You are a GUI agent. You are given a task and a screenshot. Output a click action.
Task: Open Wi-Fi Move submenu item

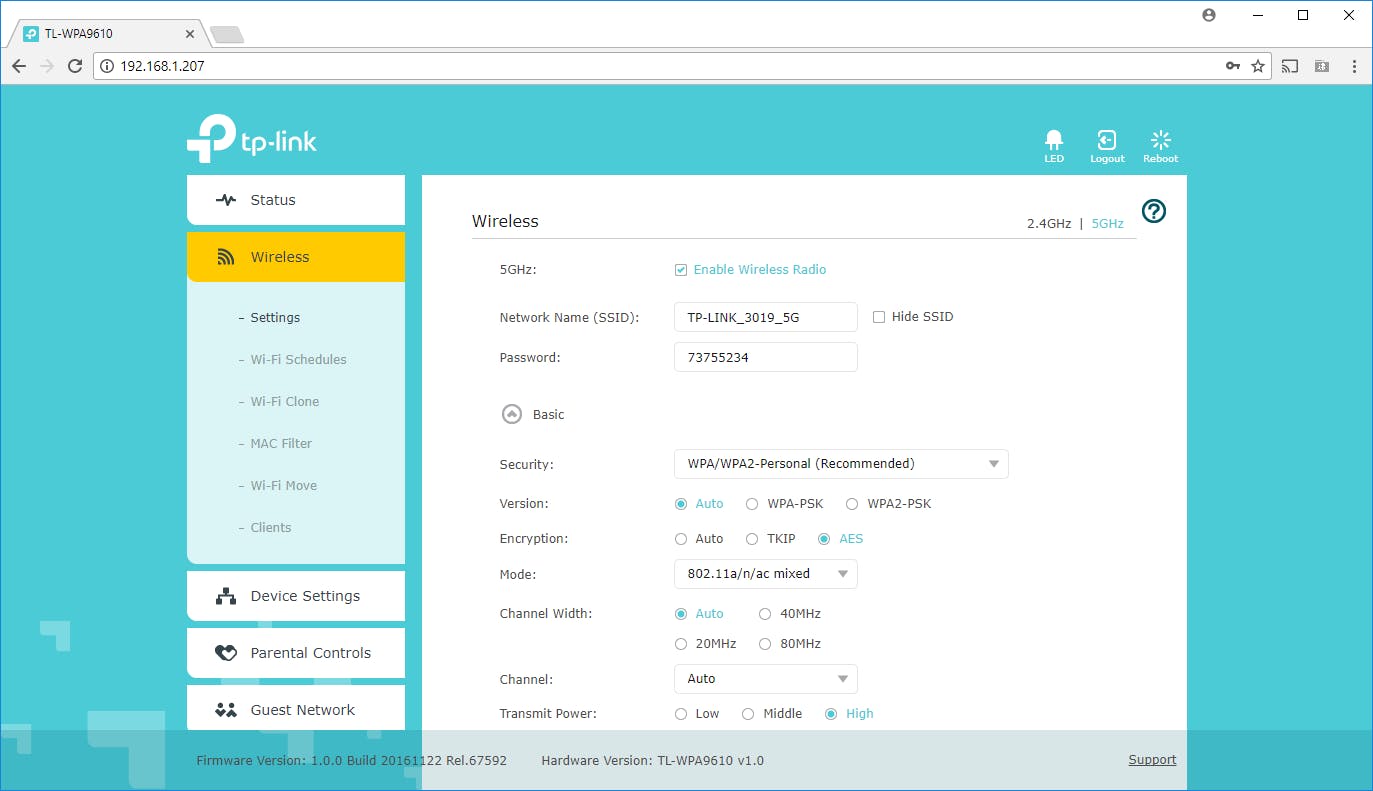pyautogui.click(x=284, y=486)
